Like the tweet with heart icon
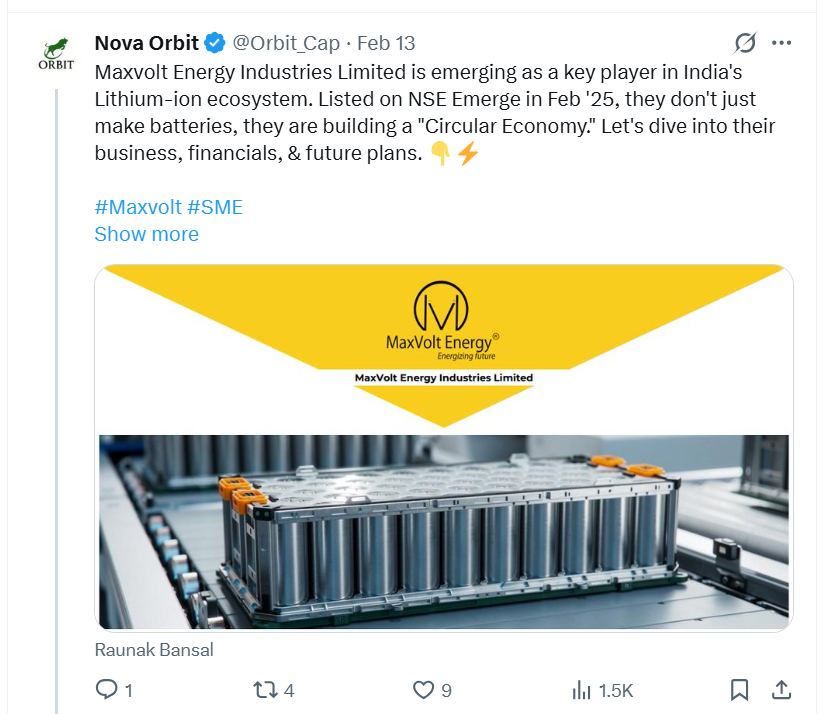This screenshot has width=835, height=714. pyautogui.click(x=424, y=689)
